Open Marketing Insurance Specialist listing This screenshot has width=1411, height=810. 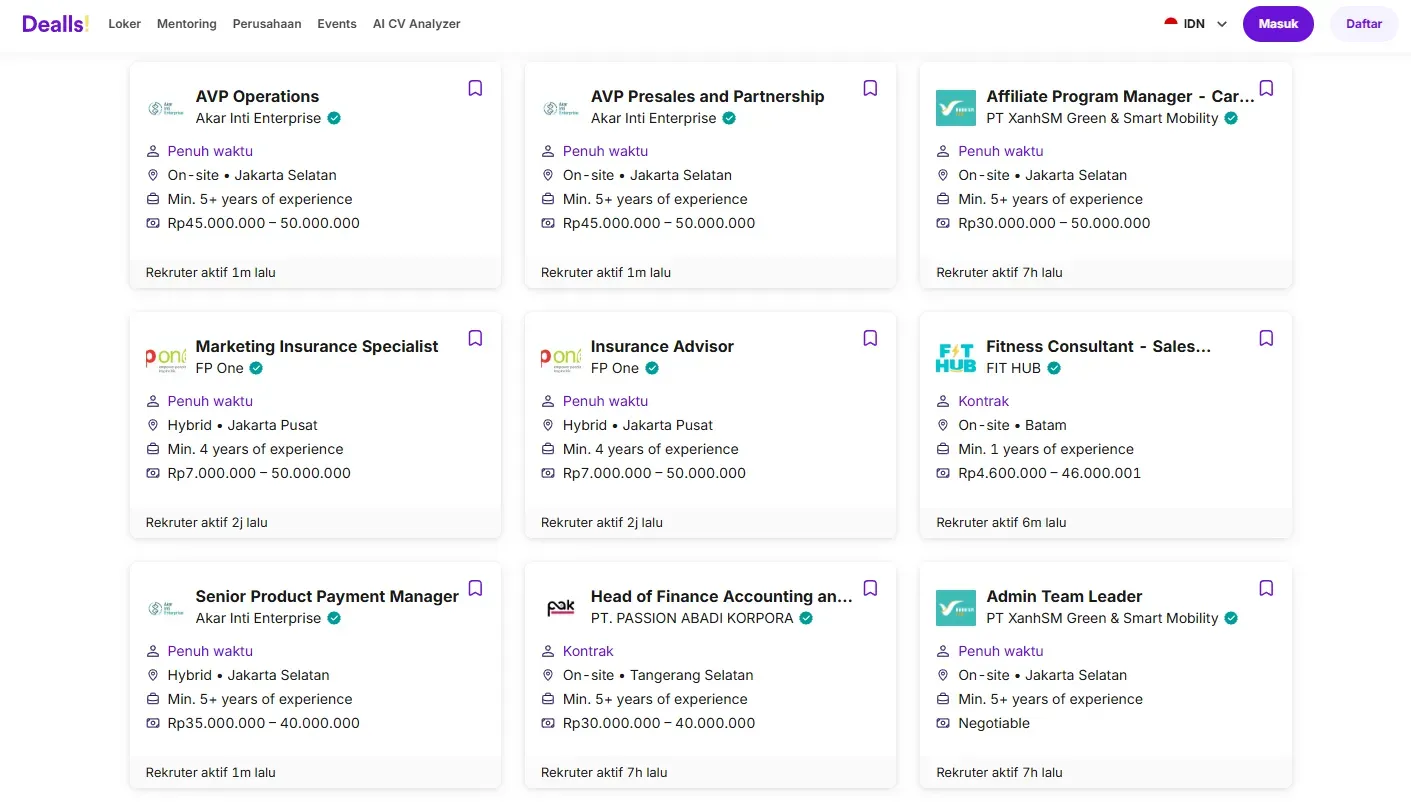tap(317, 346)
